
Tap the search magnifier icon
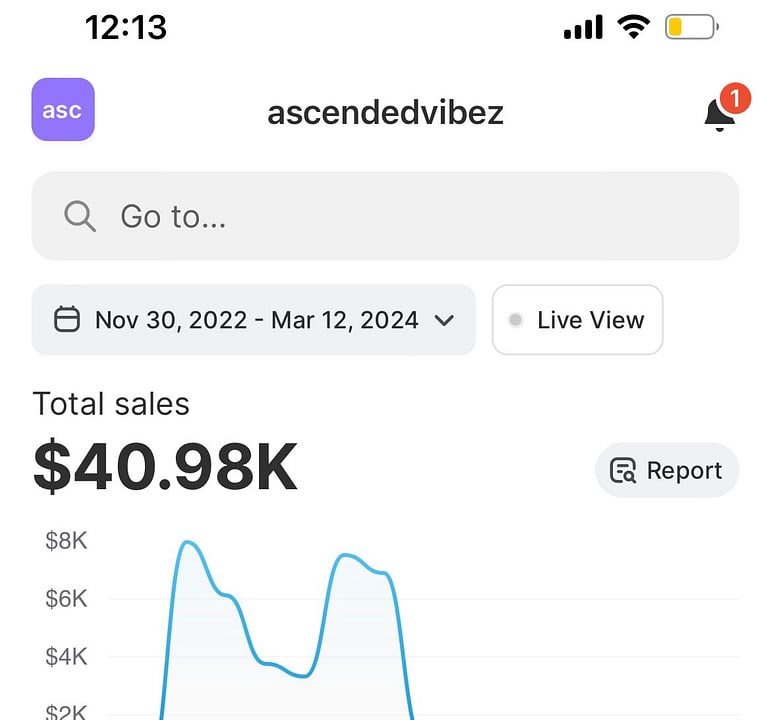pos(80,216)
